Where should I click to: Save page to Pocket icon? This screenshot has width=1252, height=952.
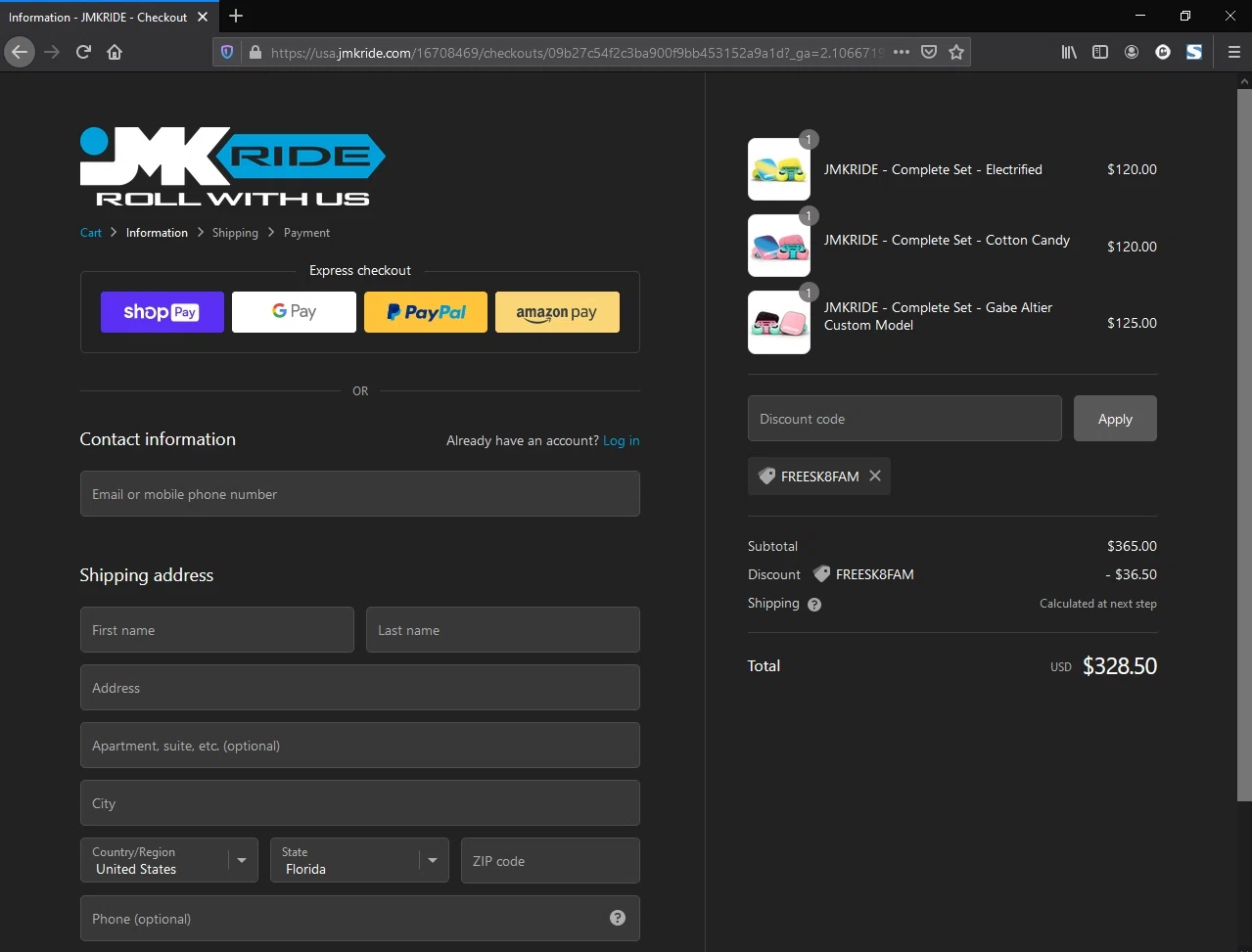[x=929, y=52]
